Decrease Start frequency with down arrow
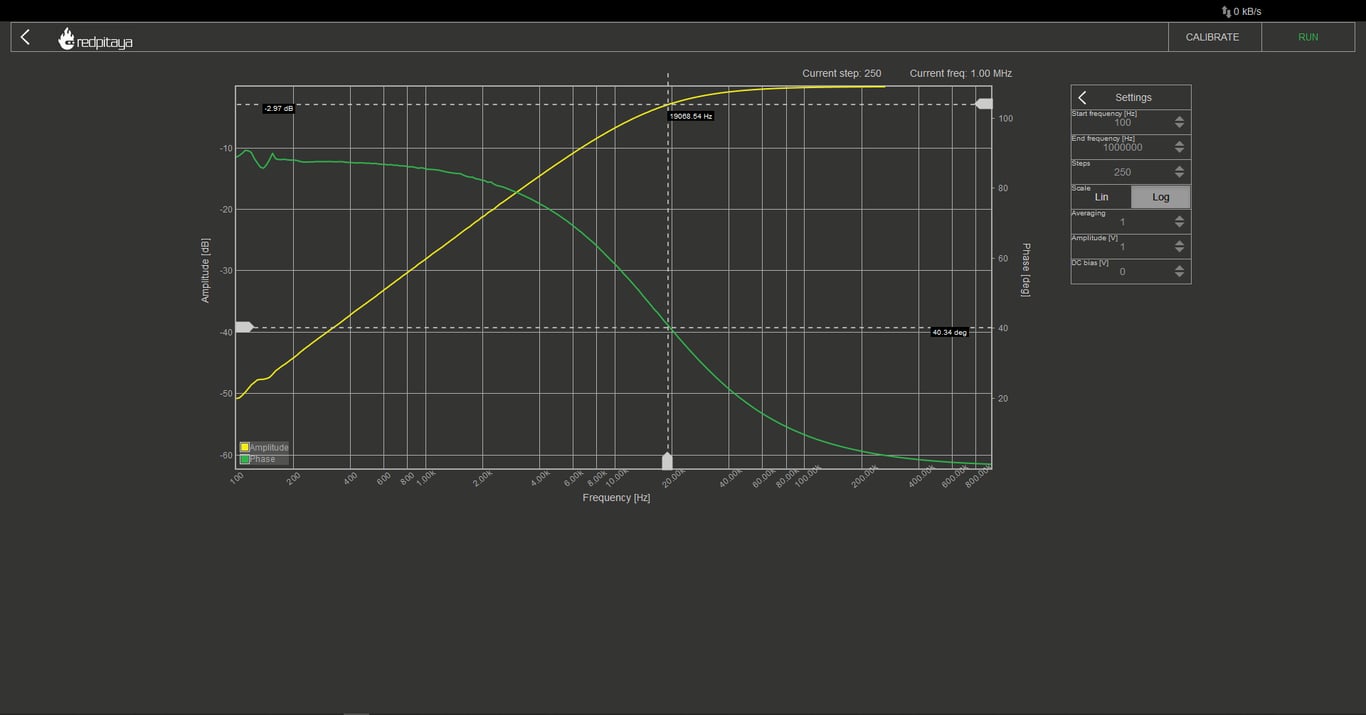Screen dimensions: 1366x715 tap(1179, 126)
